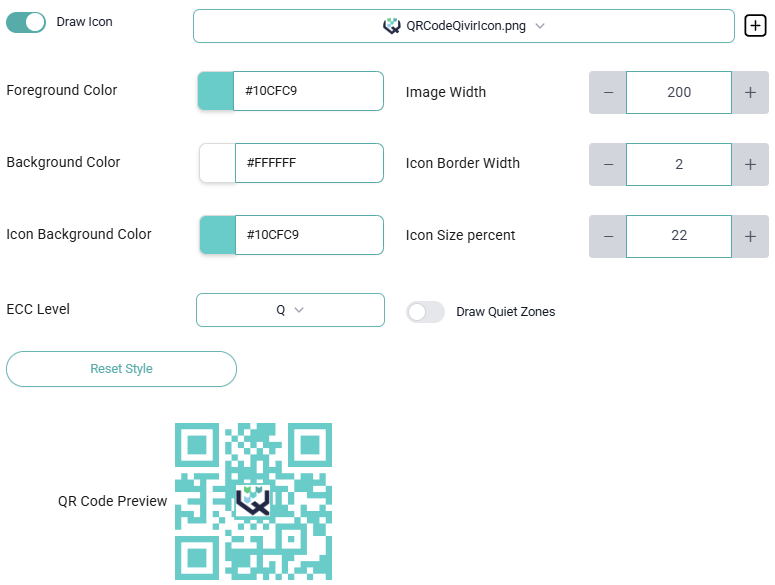Focus the Background Color hex field
This screenshot has width=775, height=585.
[308, 163]
